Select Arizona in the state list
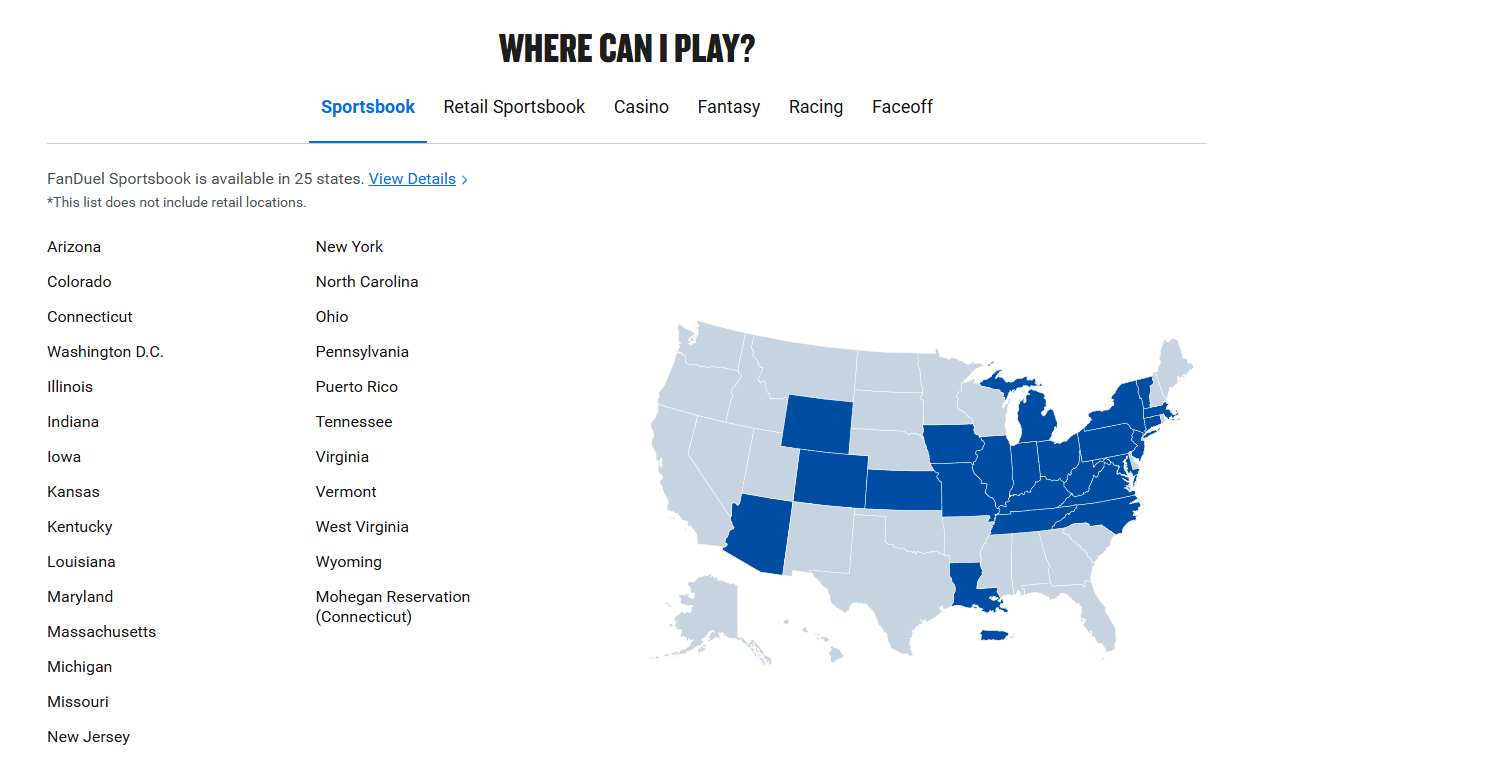 (x=74, y=247)
